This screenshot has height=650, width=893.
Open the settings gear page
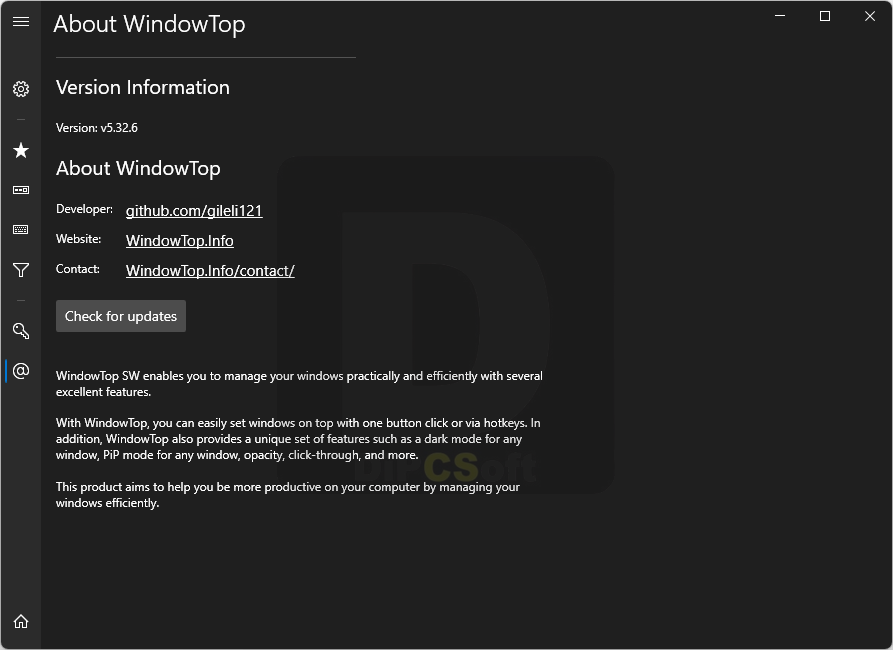(x=21, y=89)
